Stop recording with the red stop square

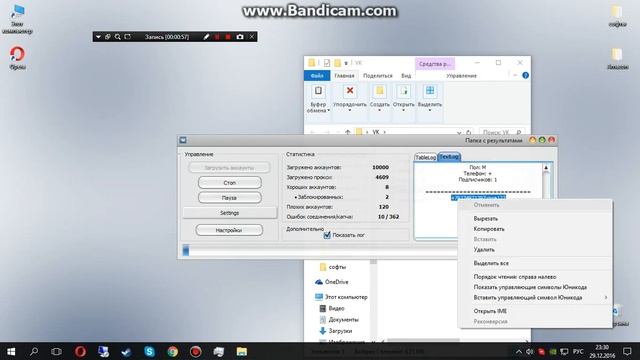228,37
